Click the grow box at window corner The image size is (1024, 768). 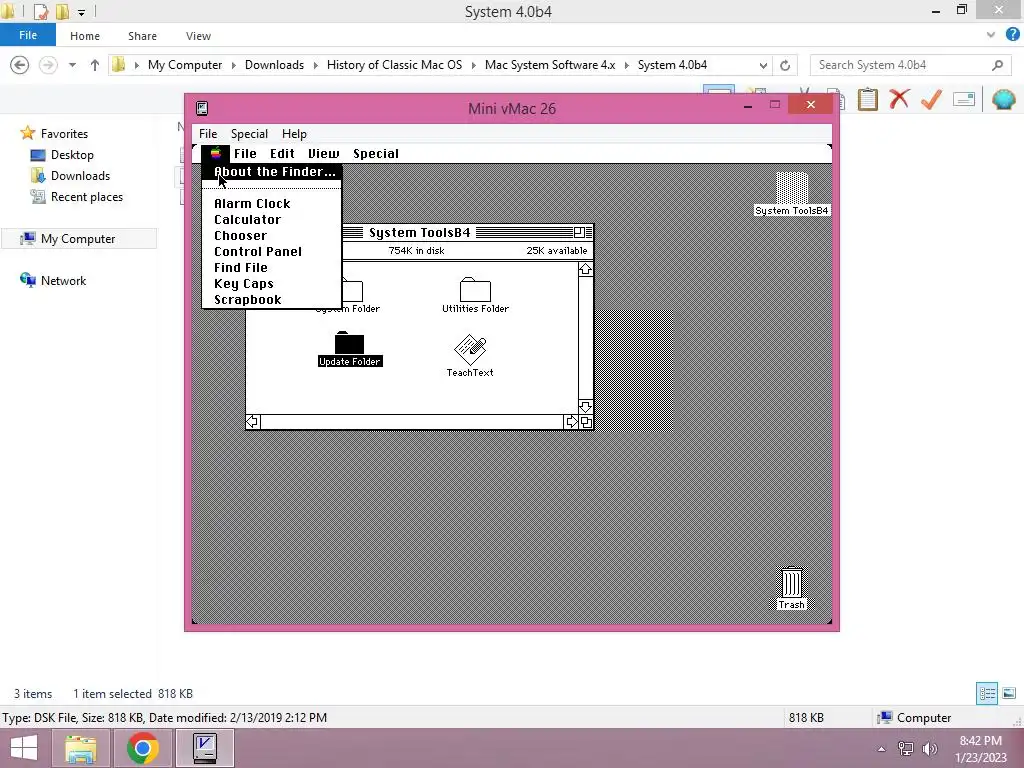click(x=586, y=423)
